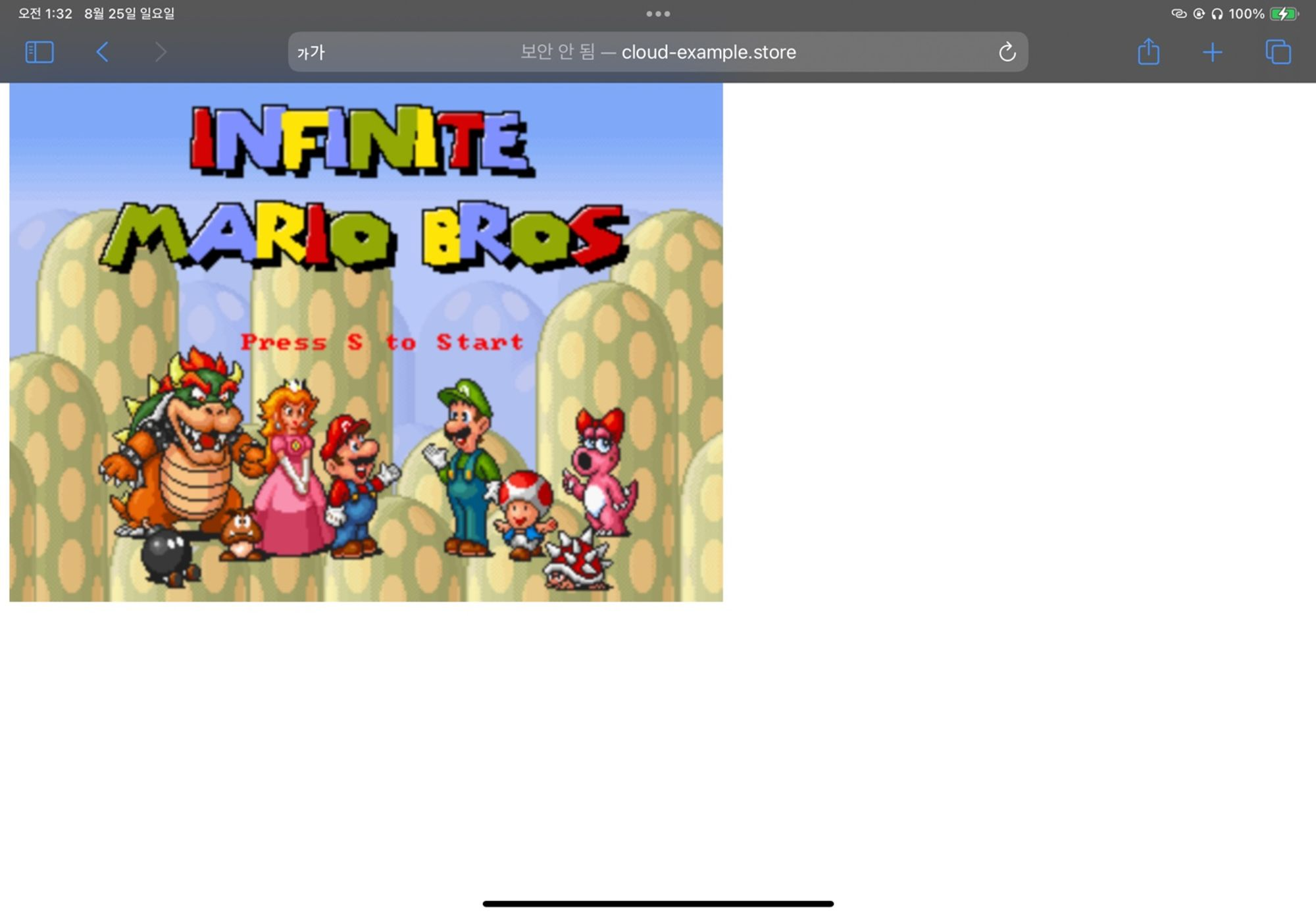Screen dimensions: 1316x915
Task: Reload the cloud-example.store page
Action: 1007,52
